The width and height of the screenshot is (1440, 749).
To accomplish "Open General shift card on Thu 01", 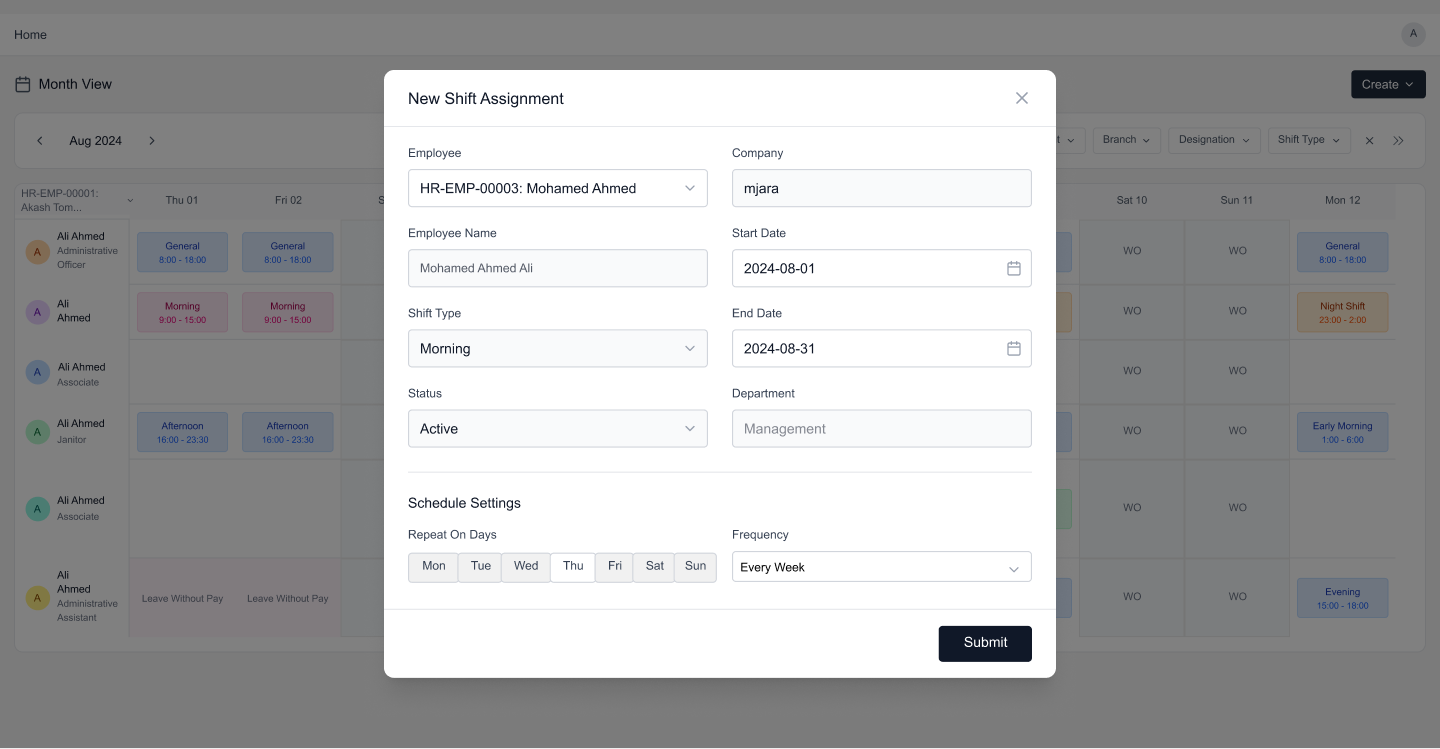I will click(182, 252).
